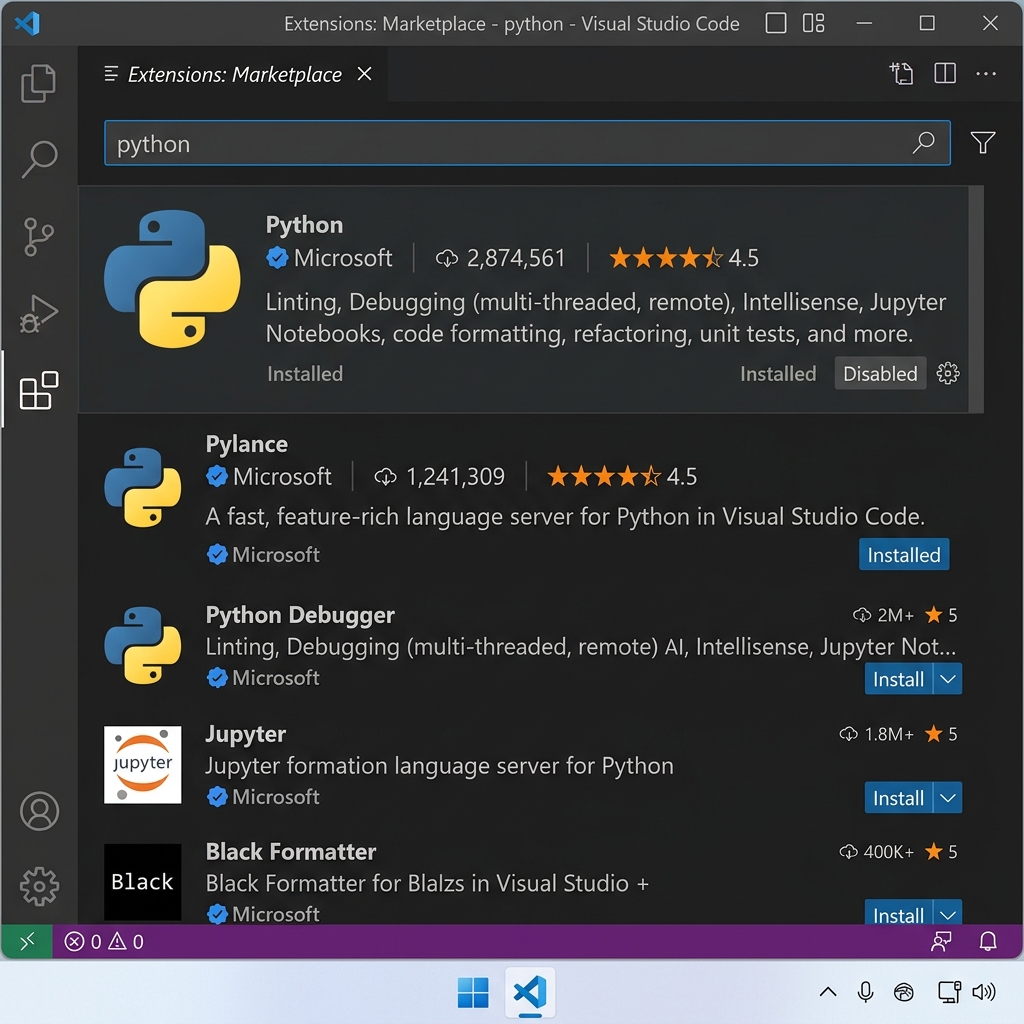The height and width of the screenshot is (1024, 1024).
Task: Click the Microsoft publisher under Jupyter
Action: (x=263, y=797)
